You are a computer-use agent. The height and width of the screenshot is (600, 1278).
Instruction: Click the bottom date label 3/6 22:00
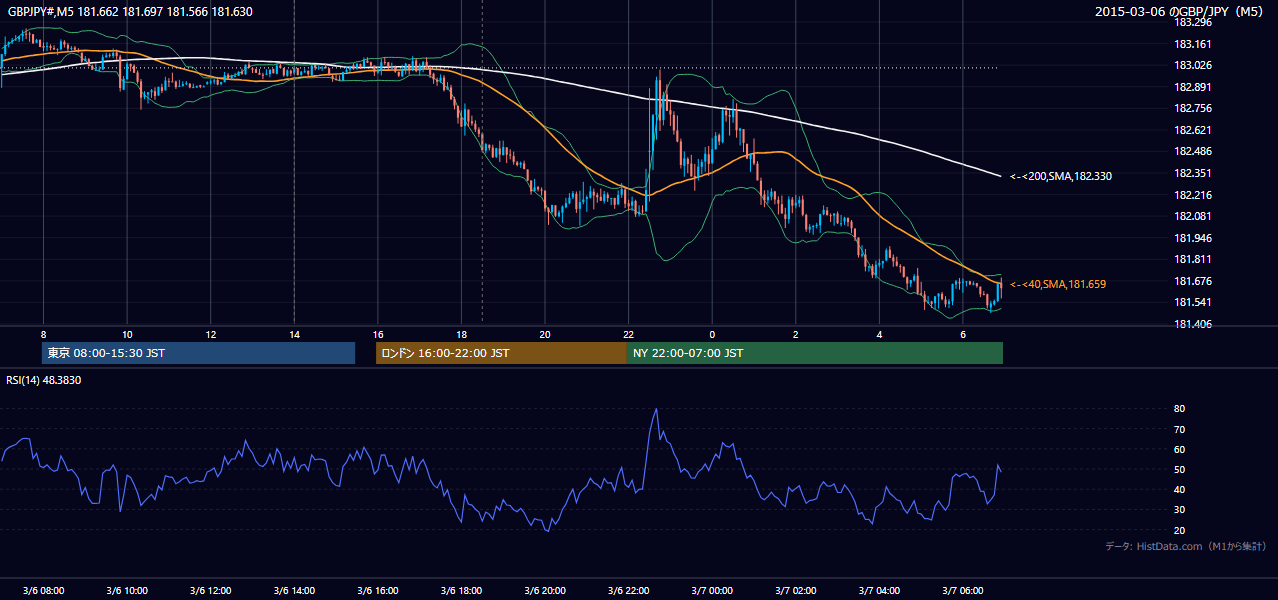click(x=628, y=590)
